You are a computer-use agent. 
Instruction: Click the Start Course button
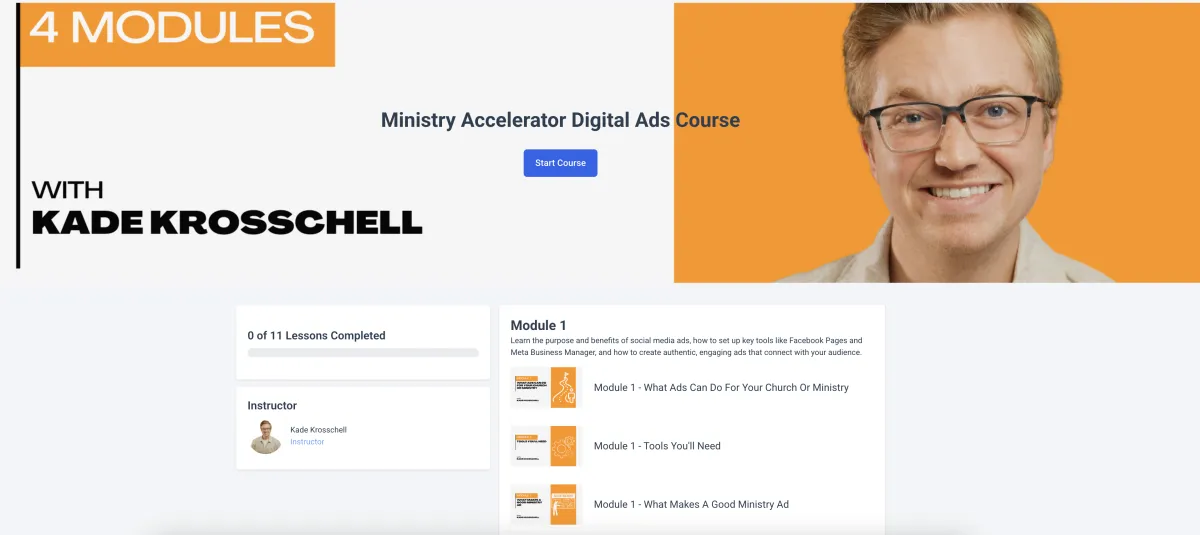point(560,163)
